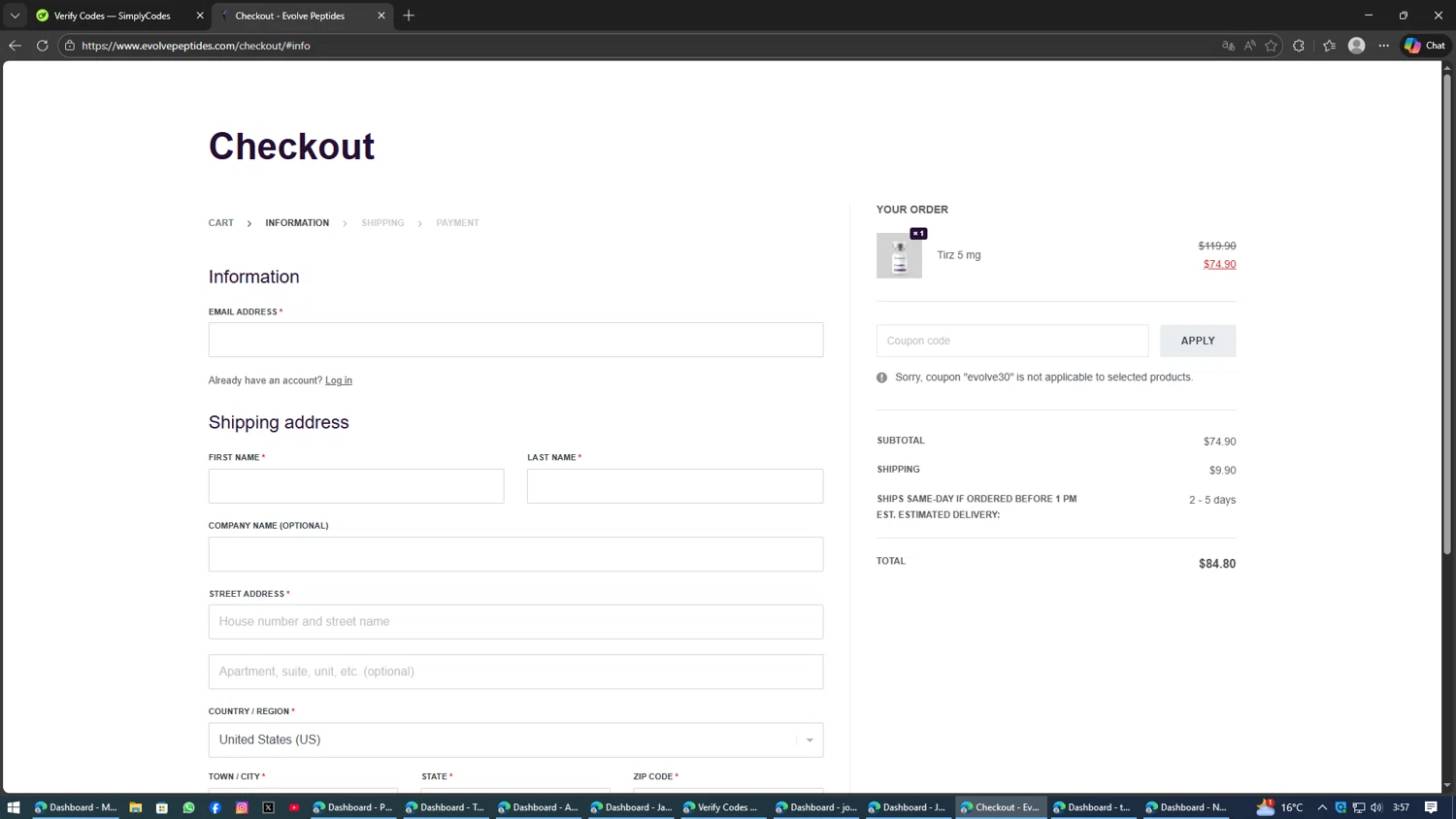Click the address bar URL
The width and height of the screenshot is (1456, 819).
point(196,46)
